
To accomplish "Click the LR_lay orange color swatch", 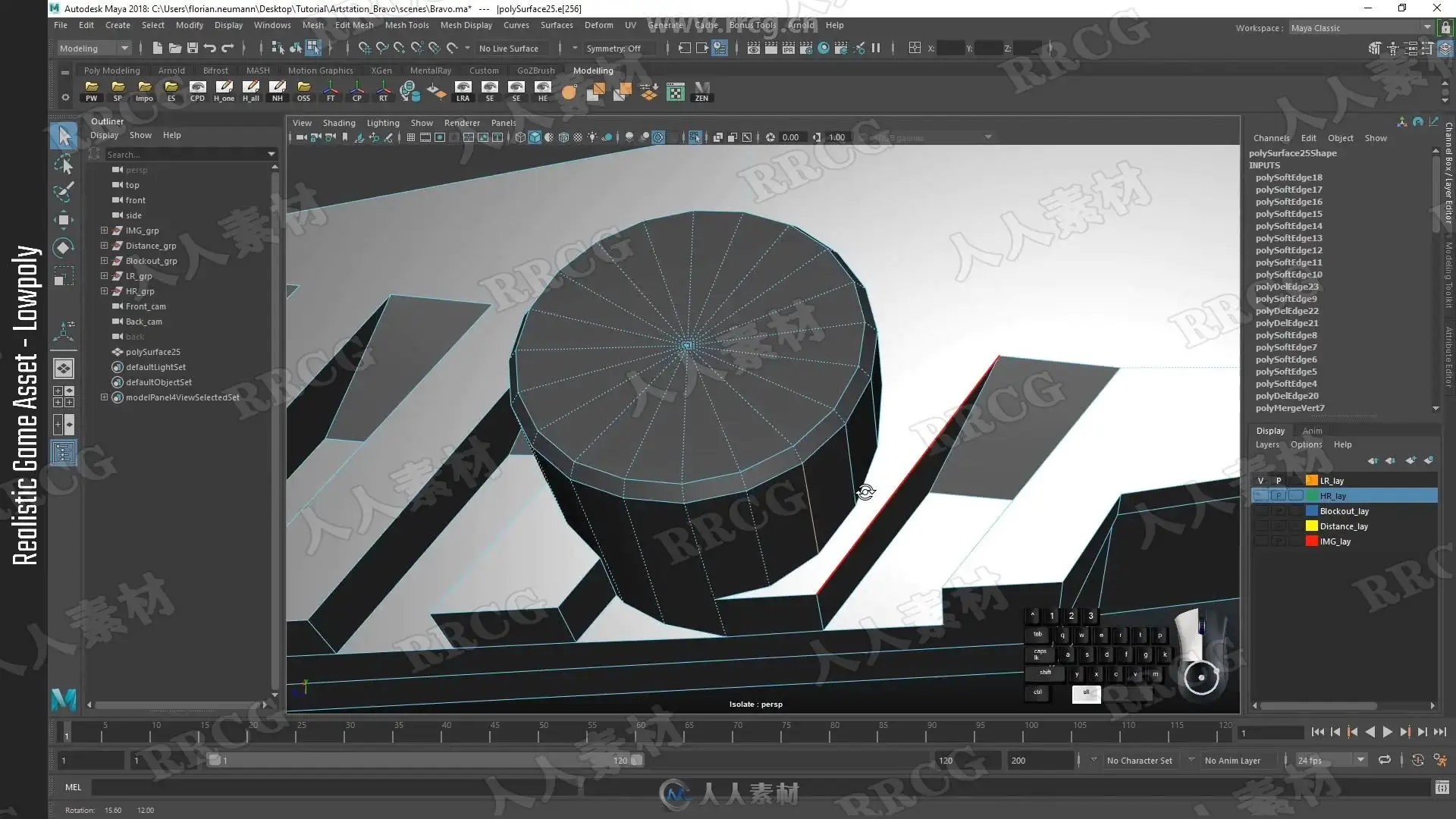I will pyautogui.click(x=1311, y=481).
